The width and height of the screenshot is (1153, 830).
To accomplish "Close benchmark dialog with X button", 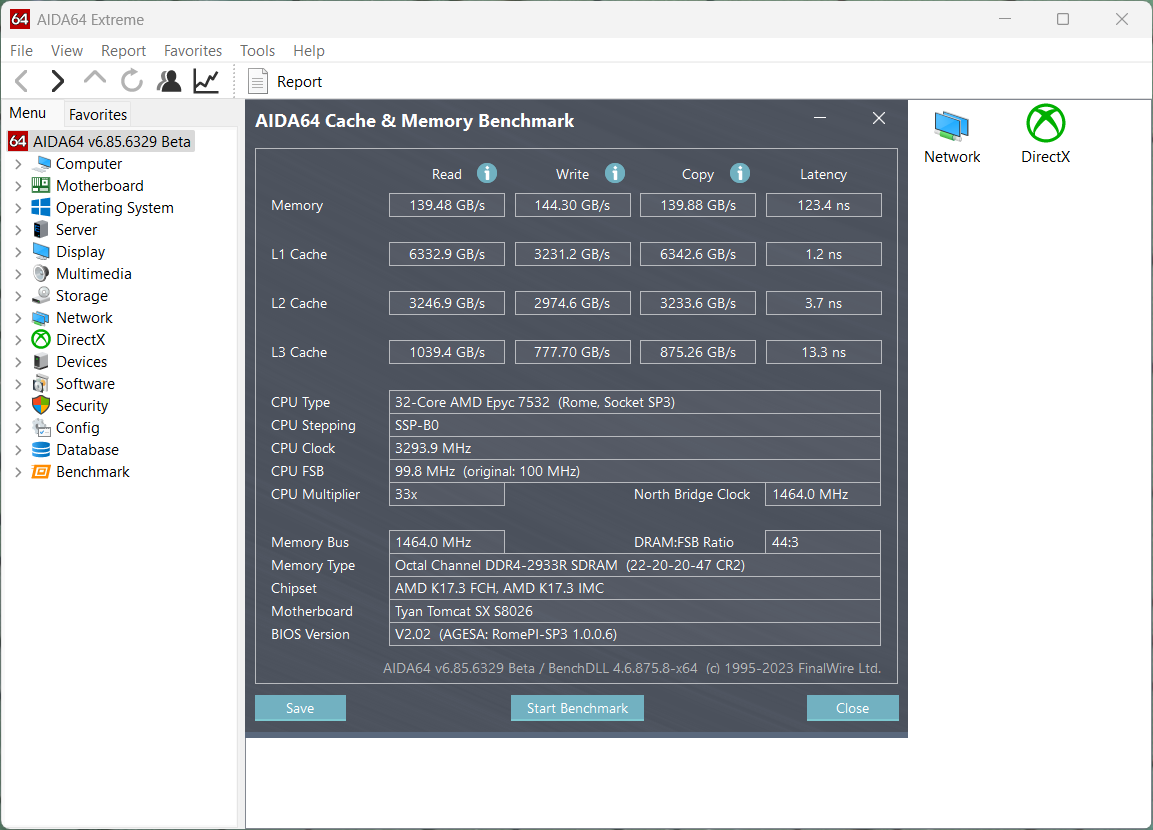I will click(879, 118).
